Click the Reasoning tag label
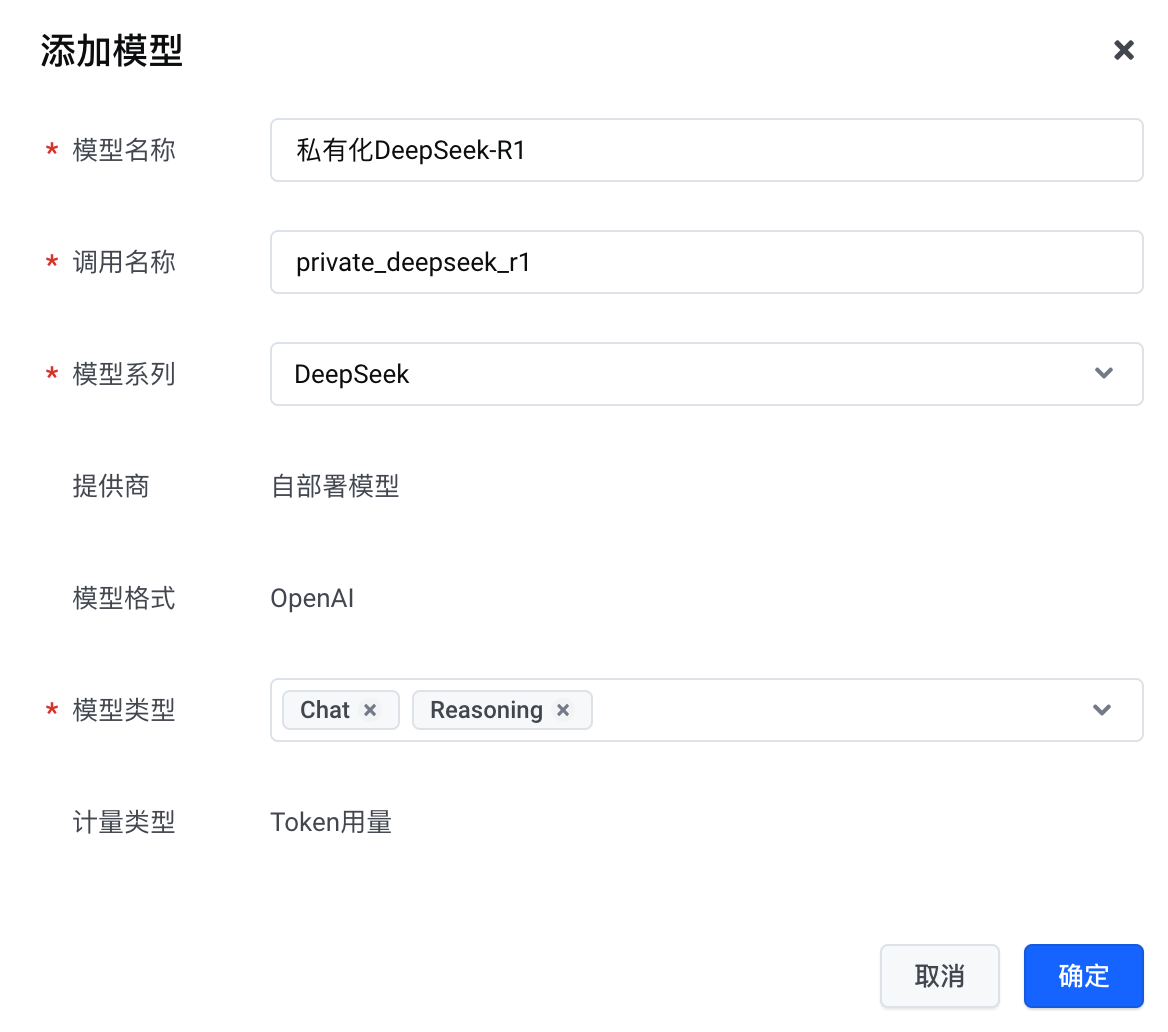 (x=486, y=710)
